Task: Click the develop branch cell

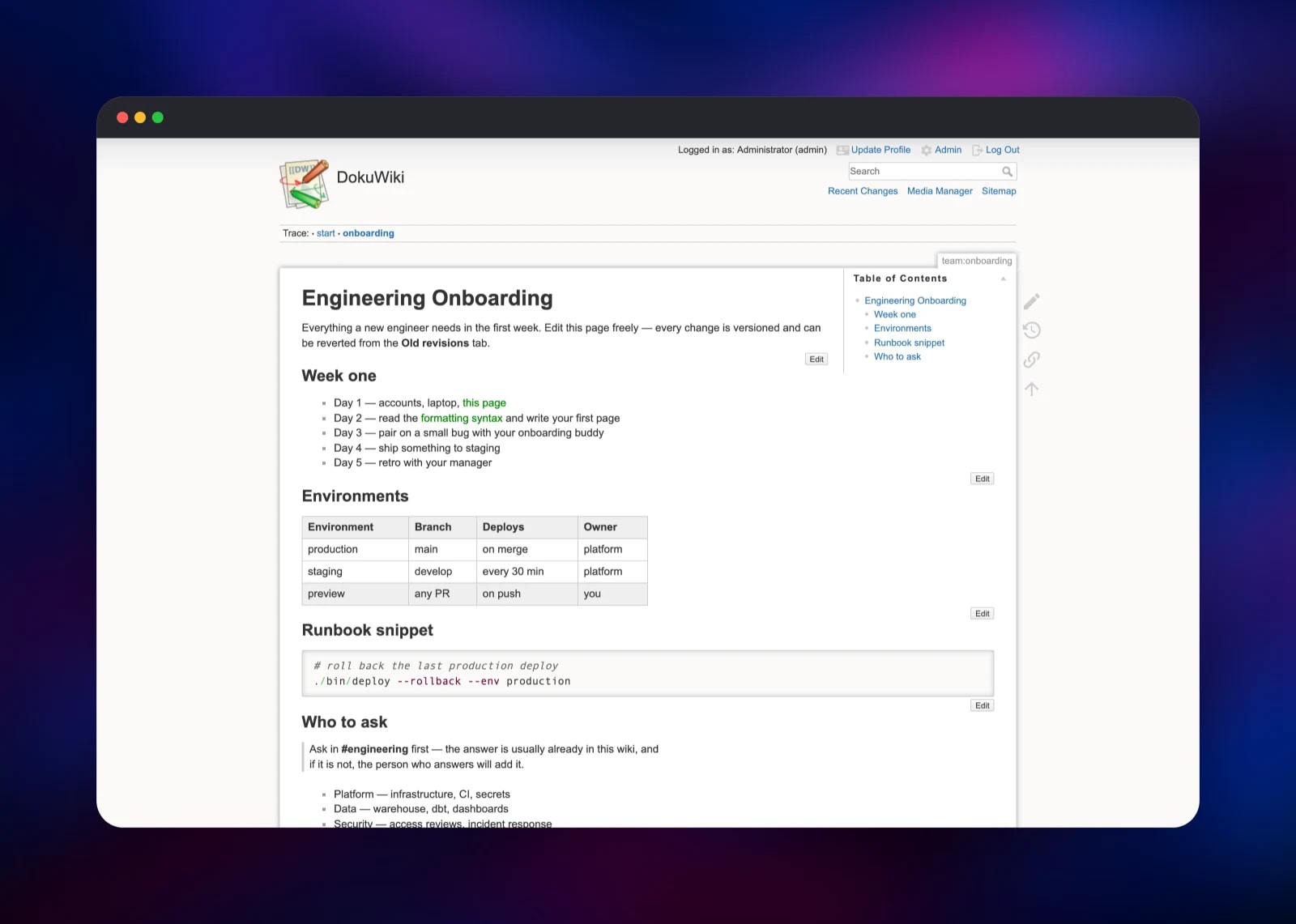Action: pos(443,572)
